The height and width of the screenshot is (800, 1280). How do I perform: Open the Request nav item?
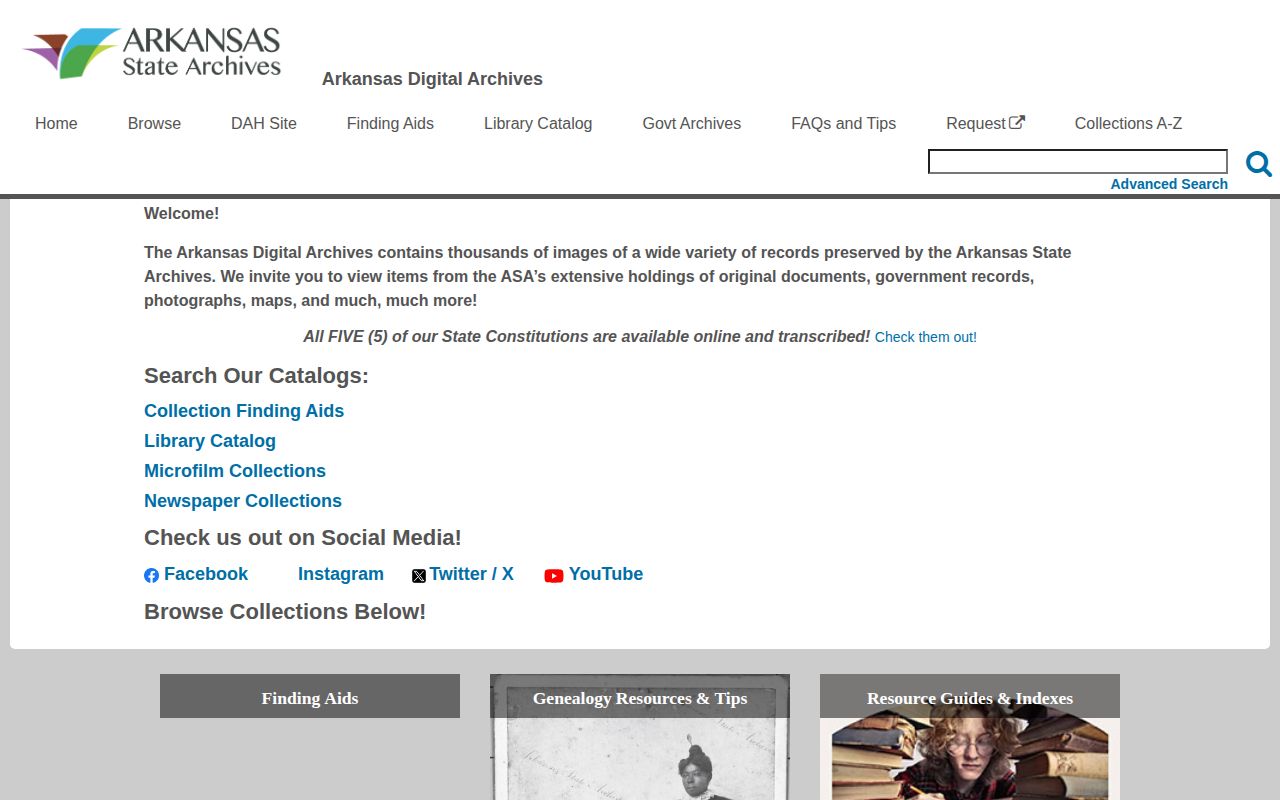pos(985,123)
